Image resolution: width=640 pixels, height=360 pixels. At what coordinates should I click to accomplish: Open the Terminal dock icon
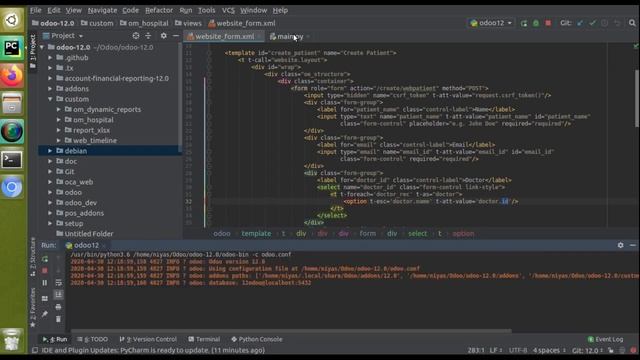(12, 160)
